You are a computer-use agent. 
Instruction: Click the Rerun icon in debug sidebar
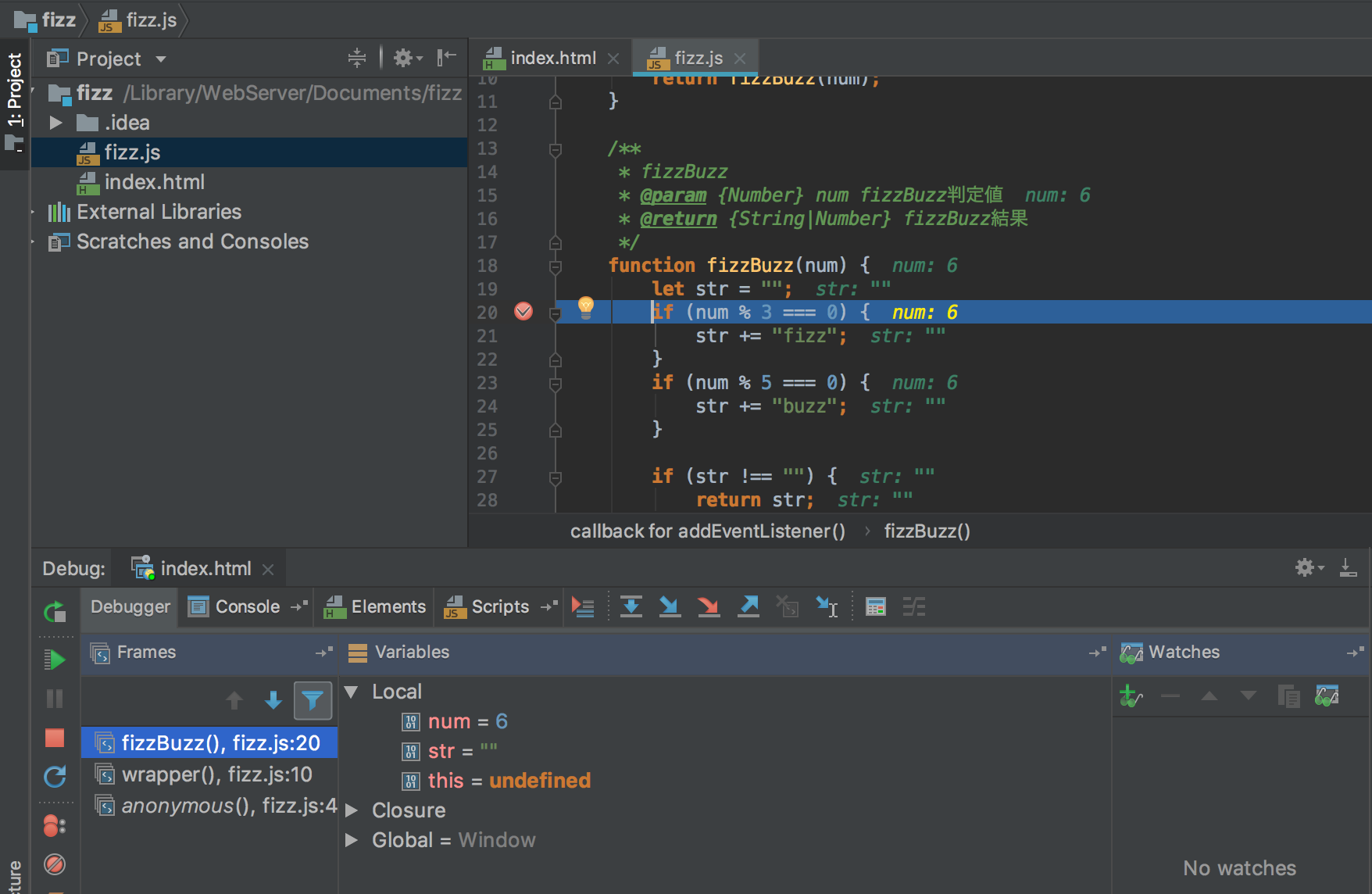(55, 612)
